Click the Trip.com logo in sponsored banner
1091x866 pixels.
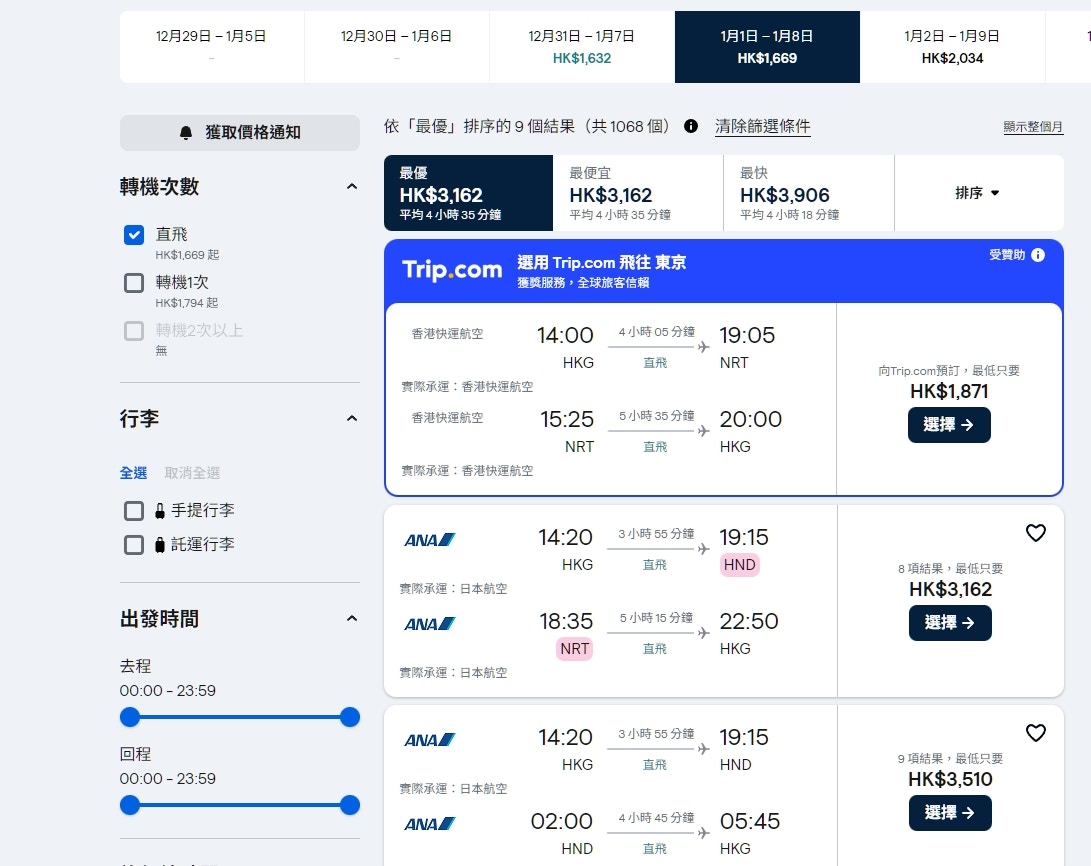[452, 270]
